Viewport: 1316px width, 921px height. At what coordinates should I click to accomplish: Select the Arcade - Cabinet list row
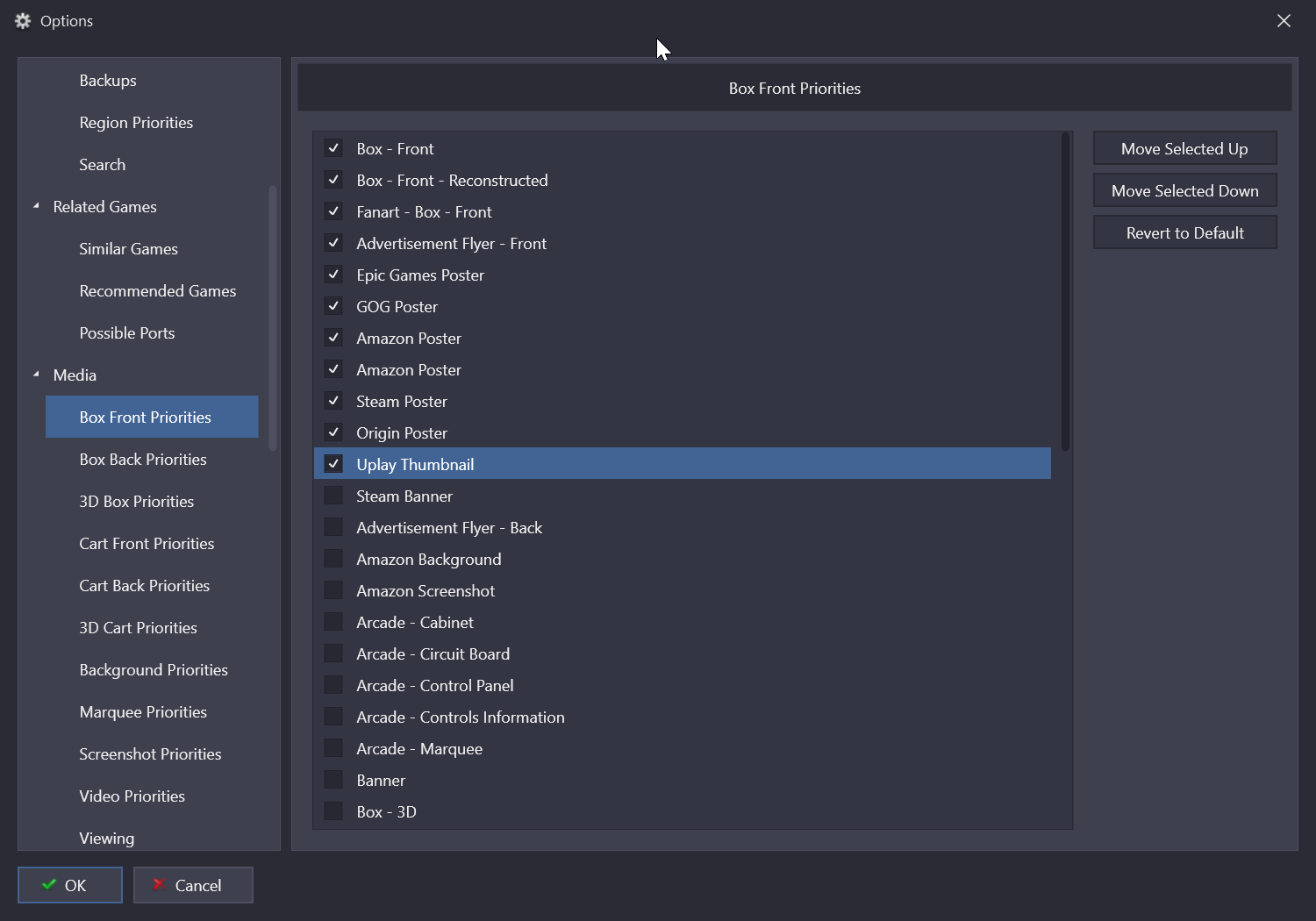click(x=683, y=622)
